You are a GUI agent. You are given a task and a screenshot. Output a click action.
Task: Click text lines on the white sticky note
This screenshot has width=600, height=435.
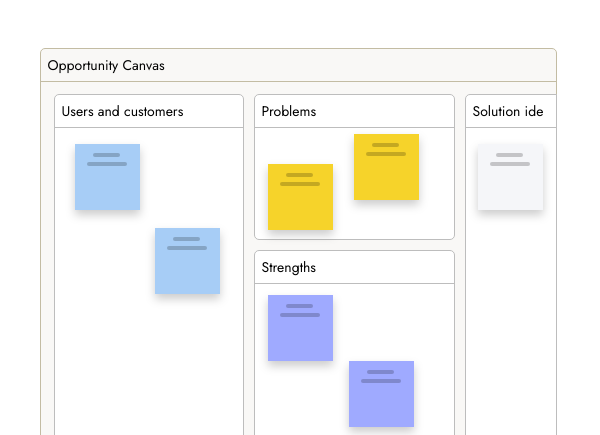coord(510,160)
